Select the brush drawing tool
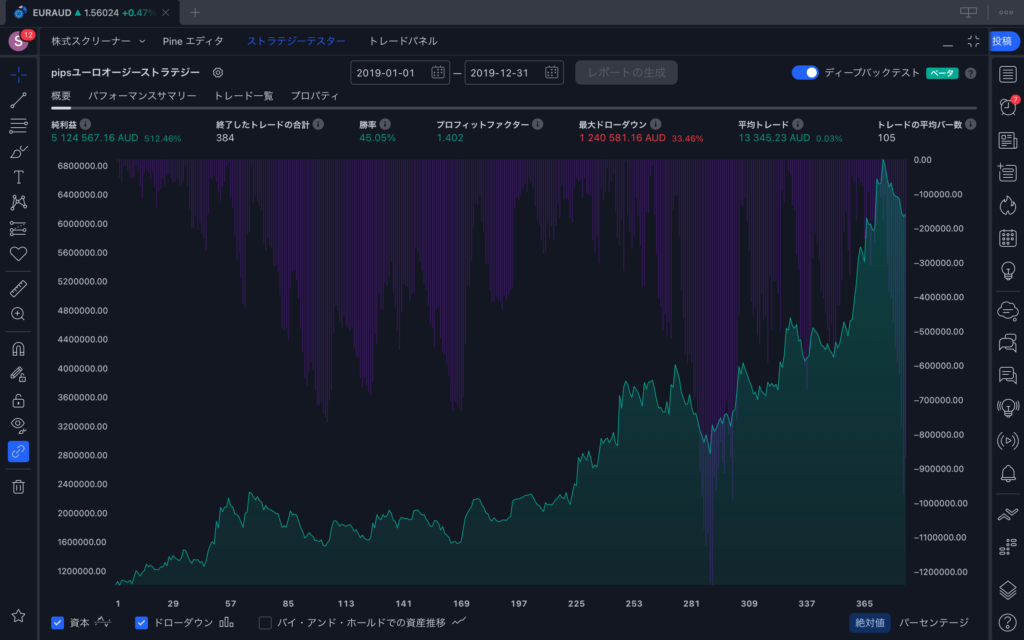 point(18,152)
